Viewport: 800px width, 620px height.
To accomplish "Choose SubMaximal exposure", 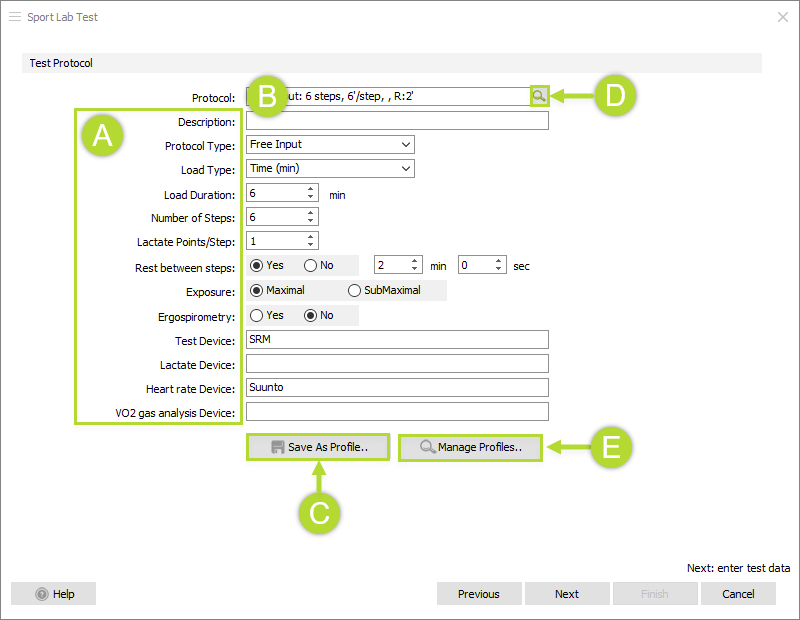I will click(x=384, y=290).
